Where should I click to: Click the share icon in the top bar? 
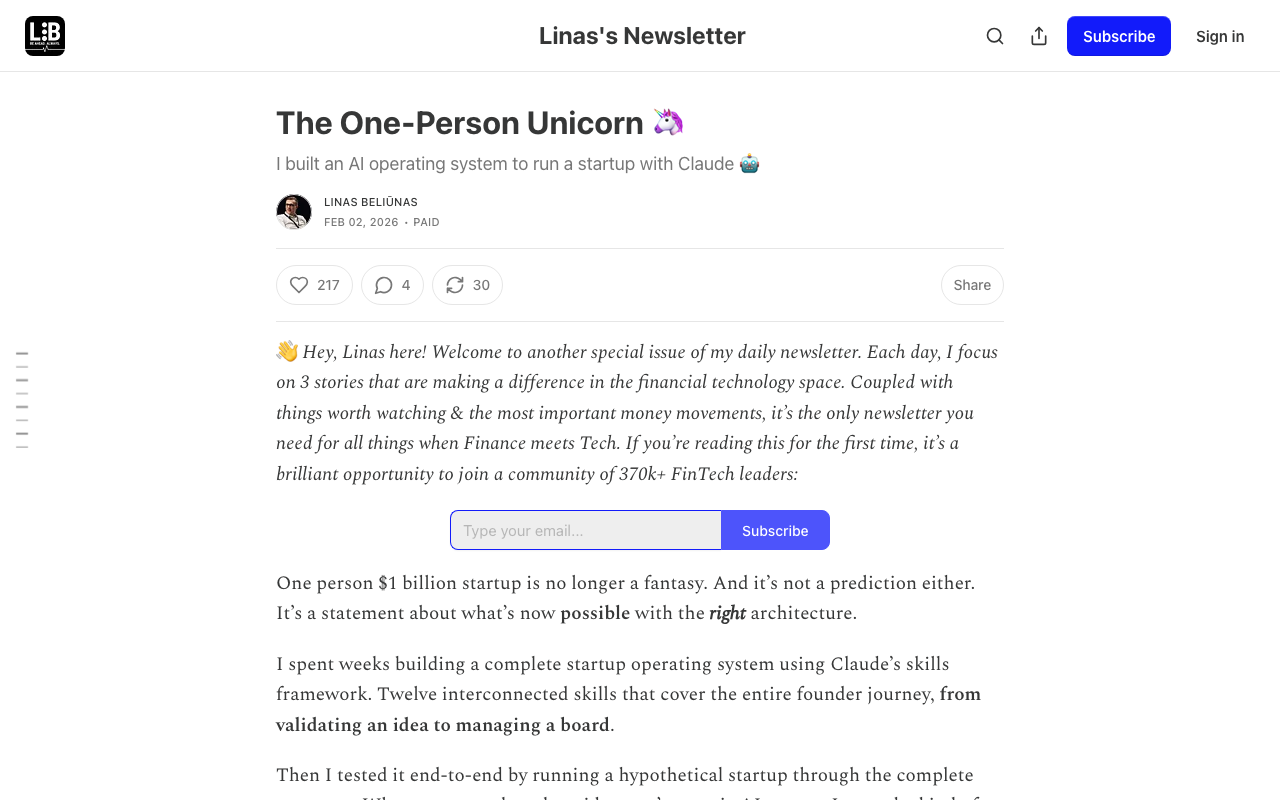[x=1039, y=35]
